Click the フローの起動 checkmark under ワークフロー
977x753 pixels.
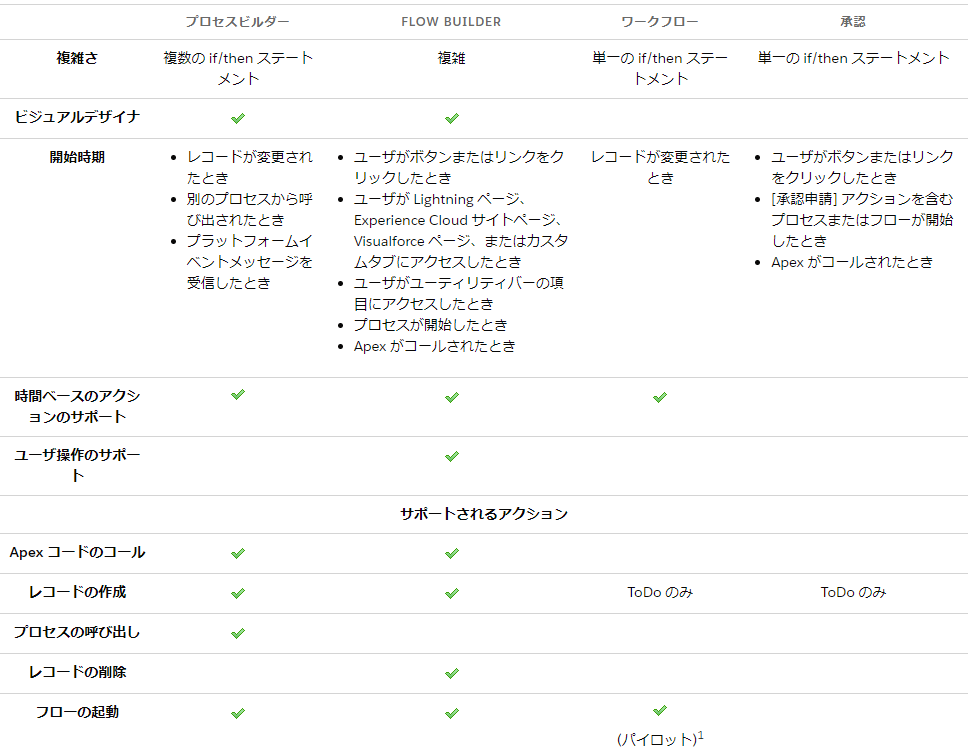pyautogui.click(x=660, y=710)
